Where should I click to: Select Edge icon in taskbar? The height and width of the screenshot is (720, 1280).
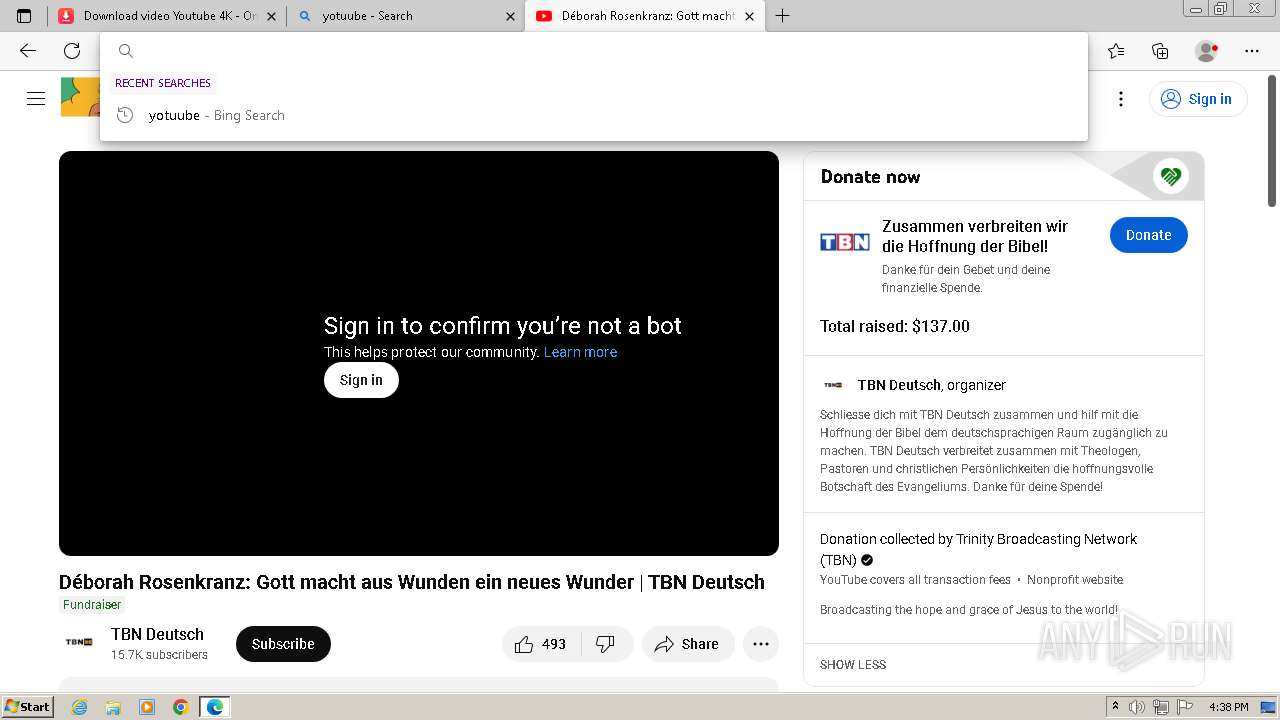tap(215, 707)
